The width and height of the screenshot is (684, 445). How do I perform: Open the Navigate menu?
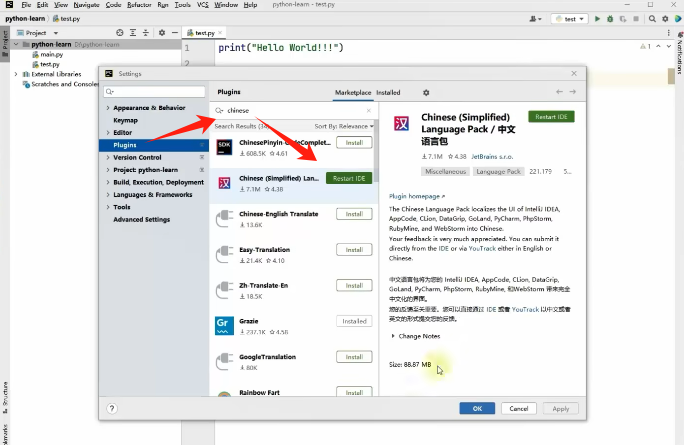86,5
